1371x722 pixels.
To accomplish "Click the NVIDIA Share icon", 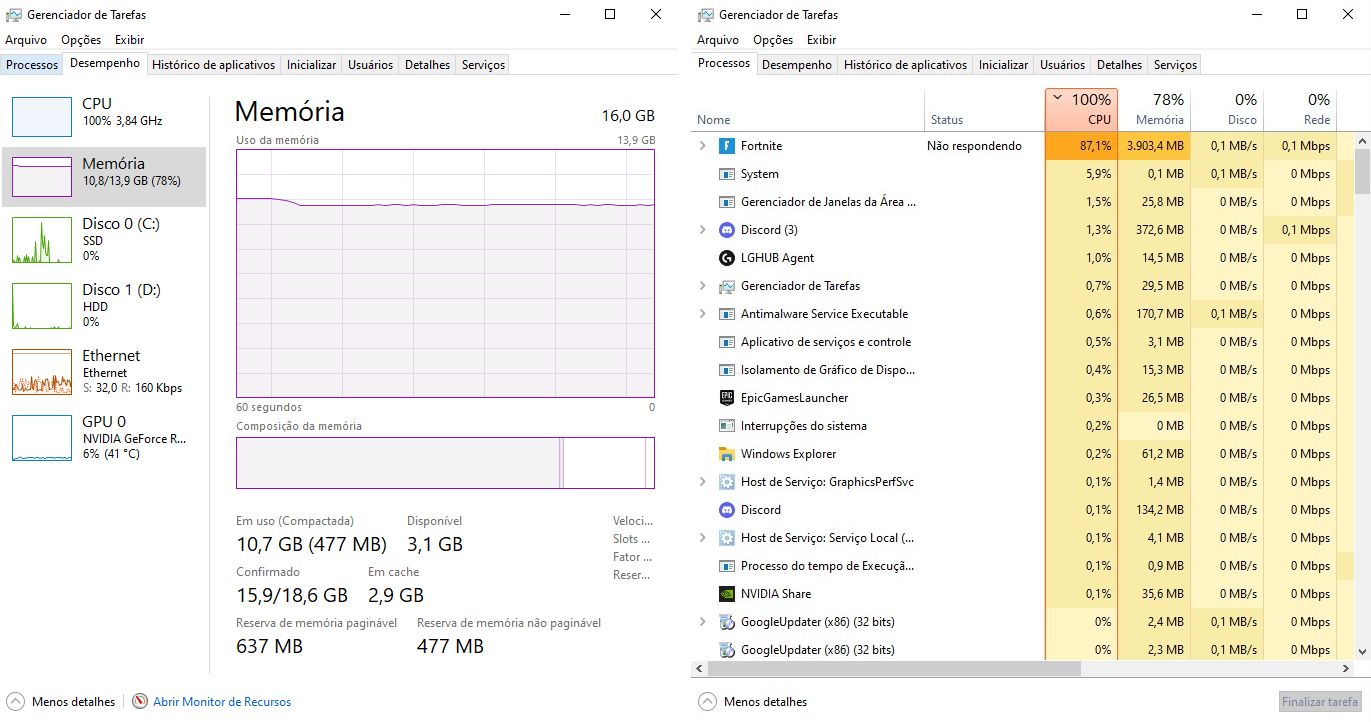I will [727, 594].
